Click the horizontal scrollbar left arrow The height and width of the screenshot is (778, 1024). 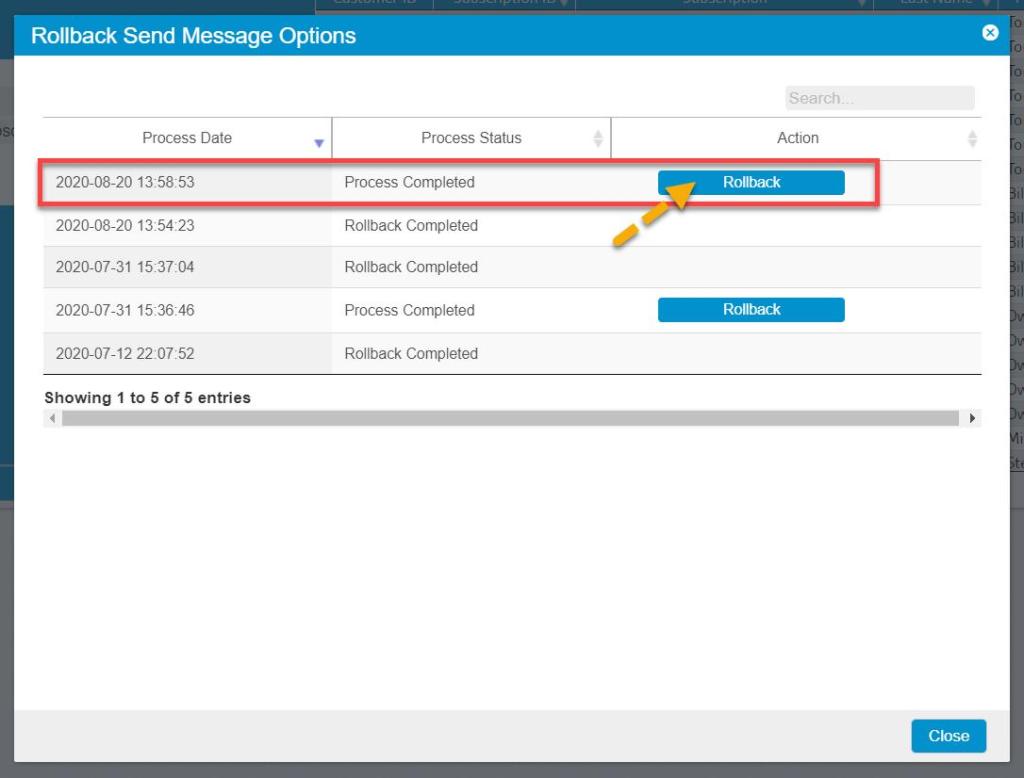click(52, 418)
